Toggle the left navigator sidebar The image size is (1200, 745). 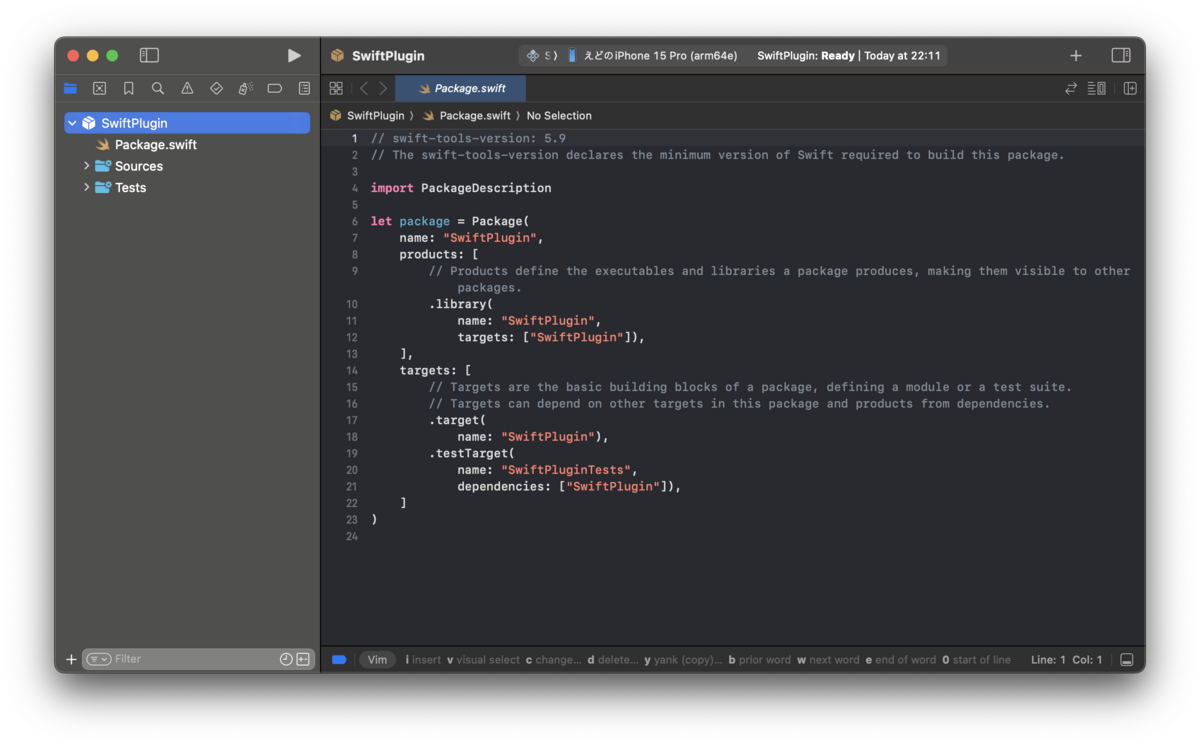(x=149, y=56)
